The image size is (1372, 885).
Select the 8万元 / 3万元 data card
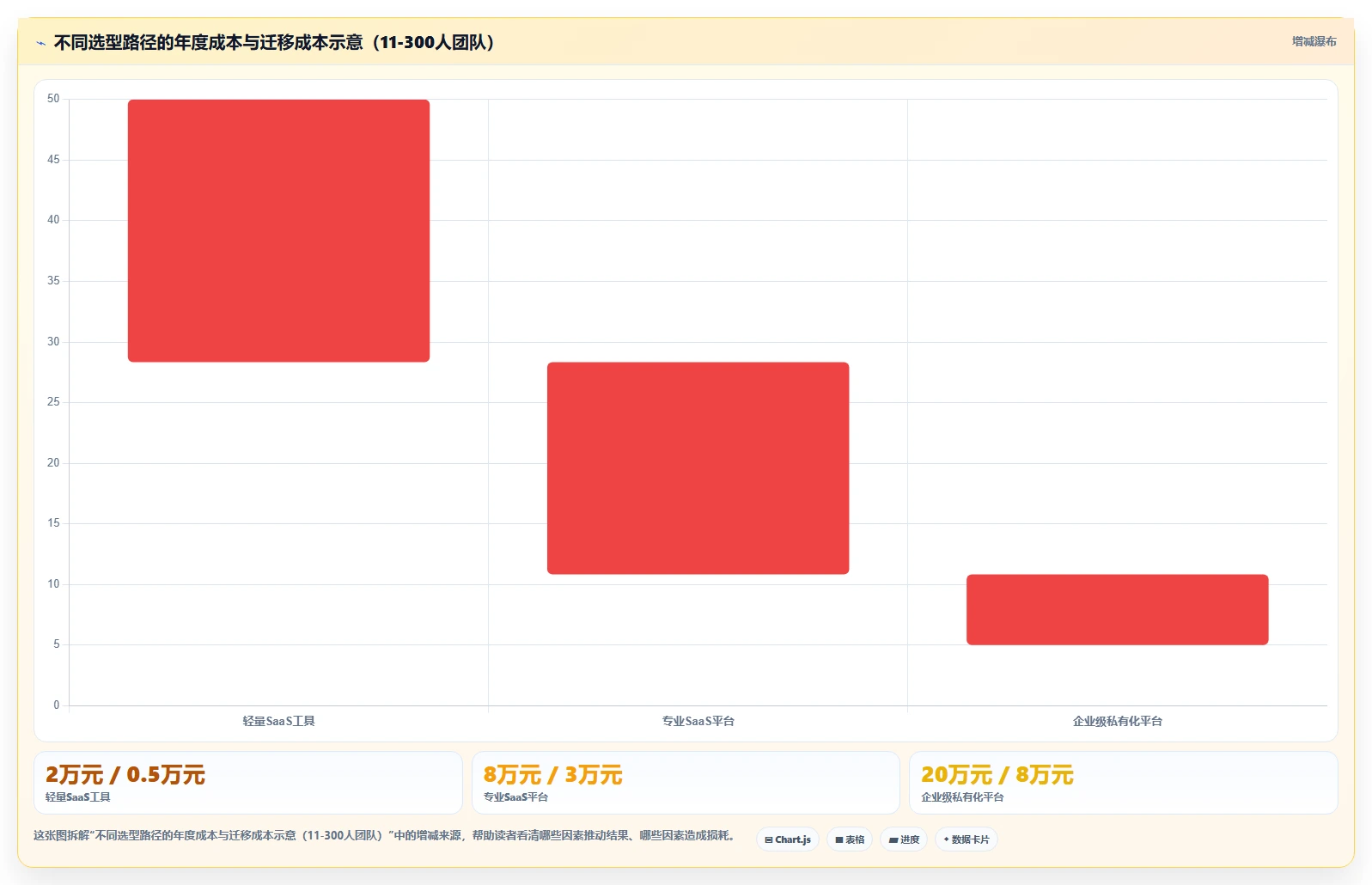(686, 783)
